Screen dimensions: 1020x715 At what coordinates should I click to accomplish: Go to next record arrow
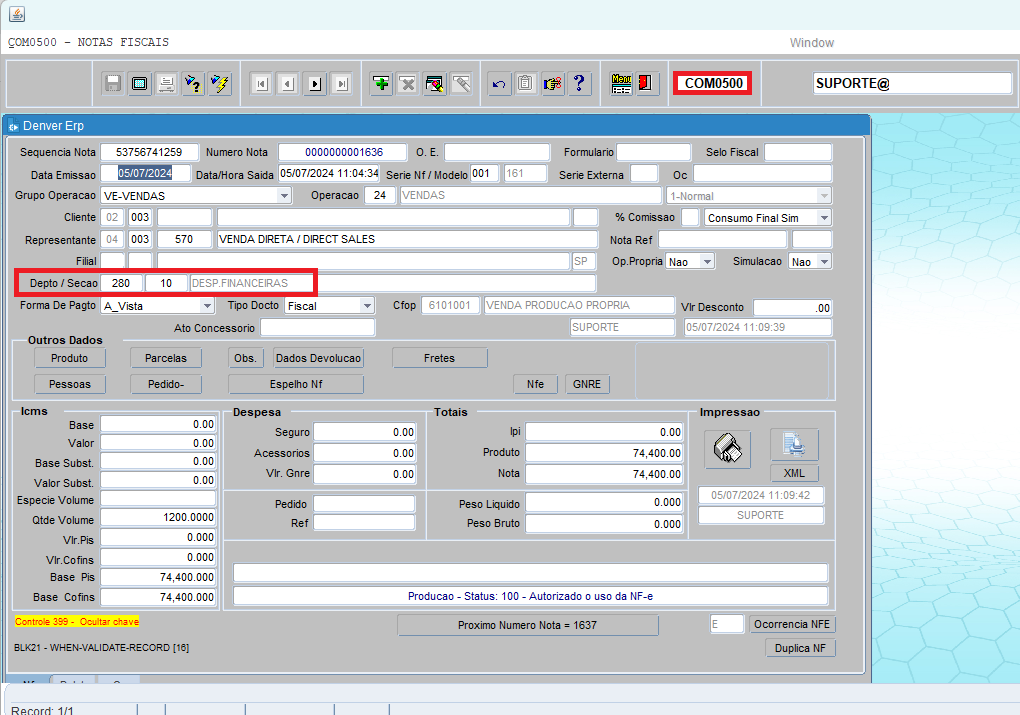pos(315,84)
